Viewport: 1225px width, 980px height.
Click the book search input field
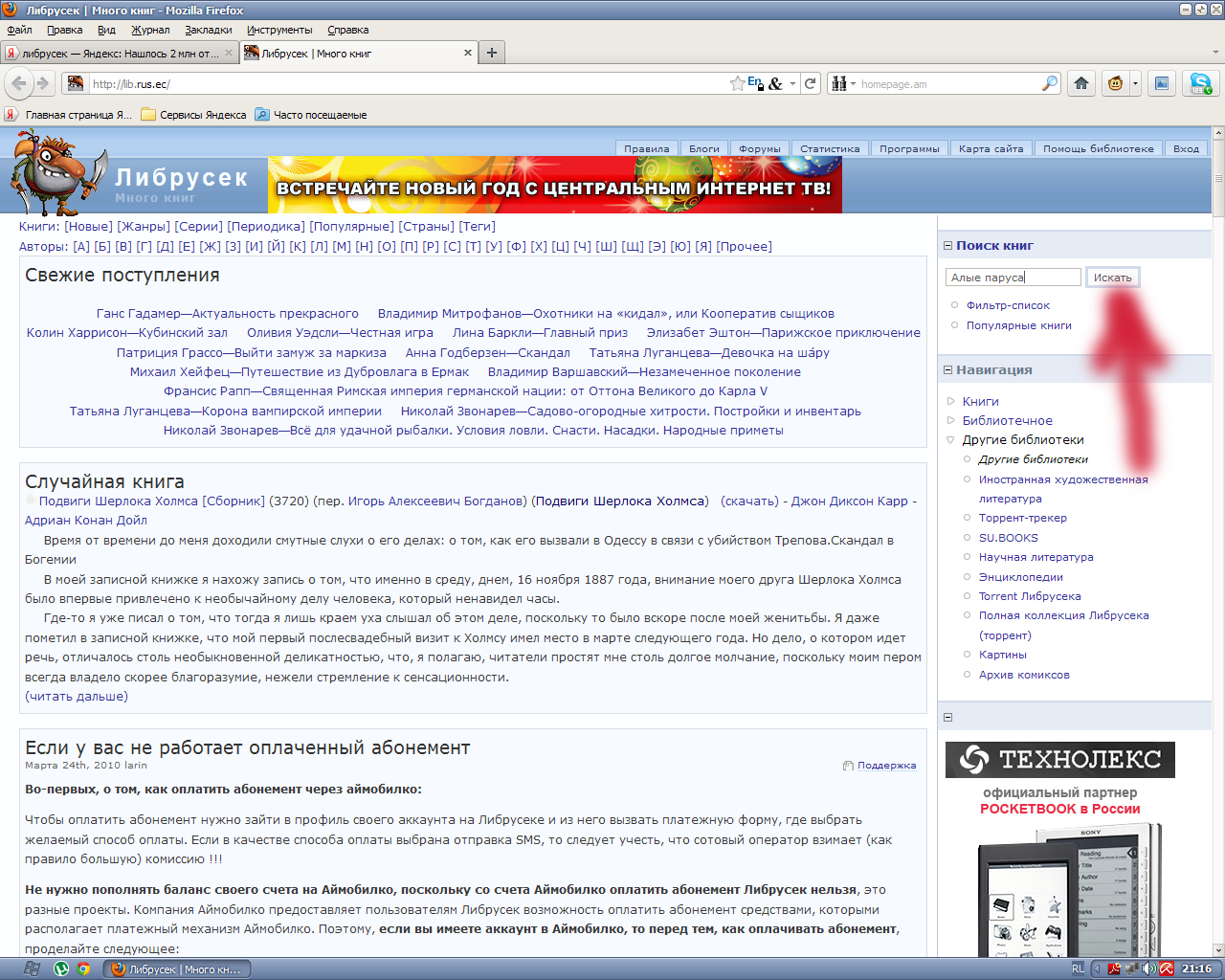1013,277
